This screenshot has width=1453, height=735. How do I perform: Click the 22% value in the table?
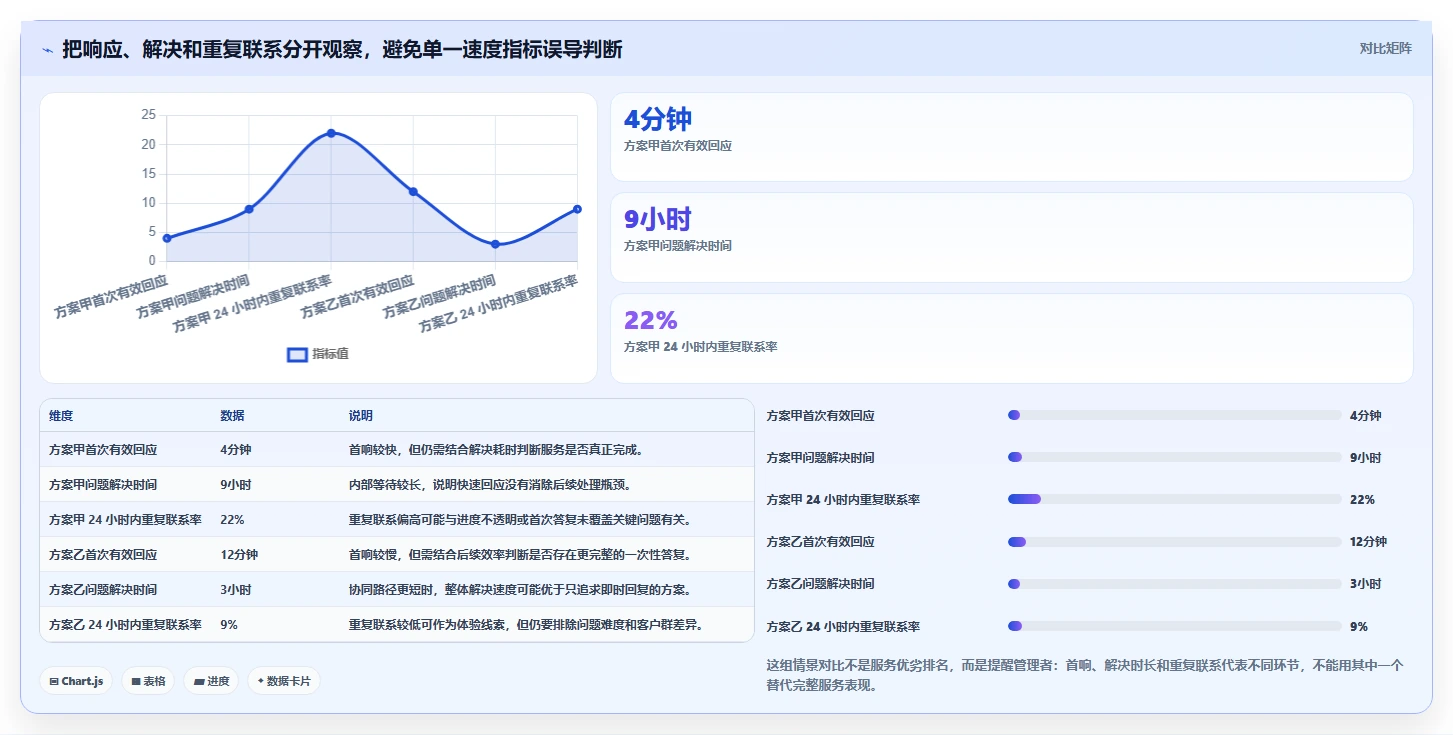[232, 520]
